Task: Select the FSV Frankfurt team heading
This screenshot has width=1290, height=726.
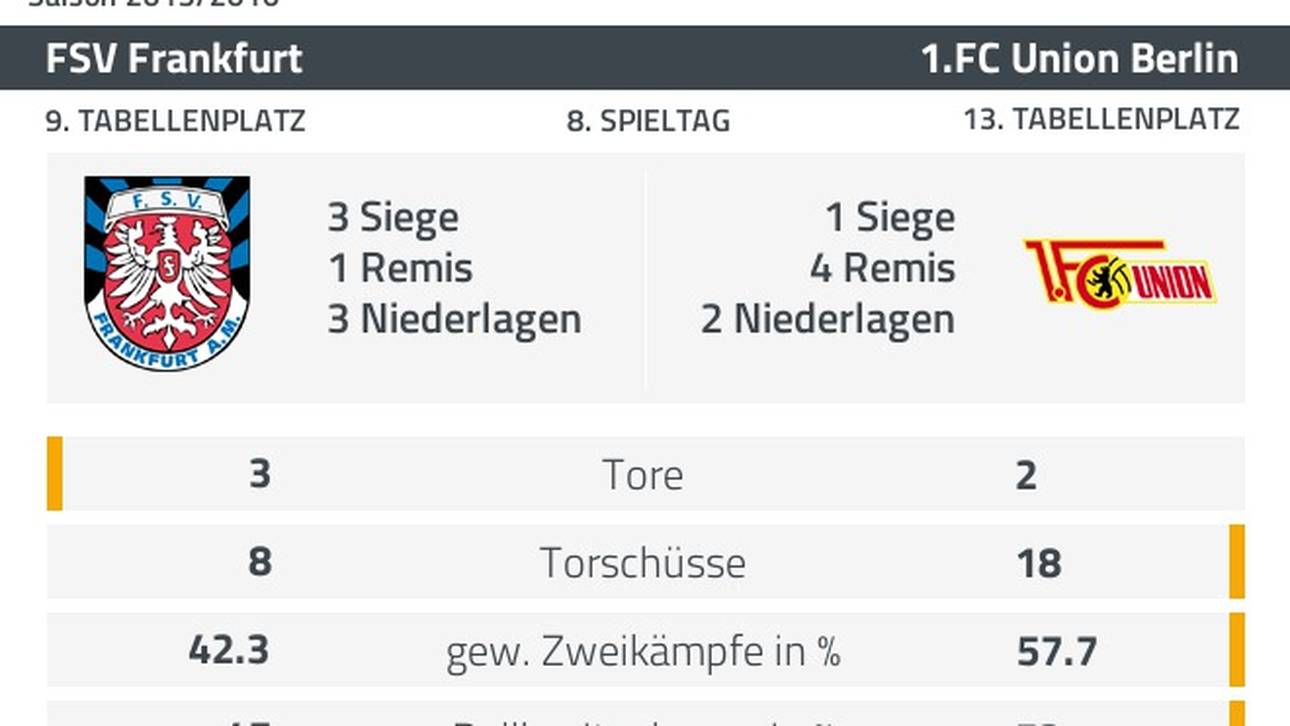Action: pyautogui.click(x=174, y=59)
